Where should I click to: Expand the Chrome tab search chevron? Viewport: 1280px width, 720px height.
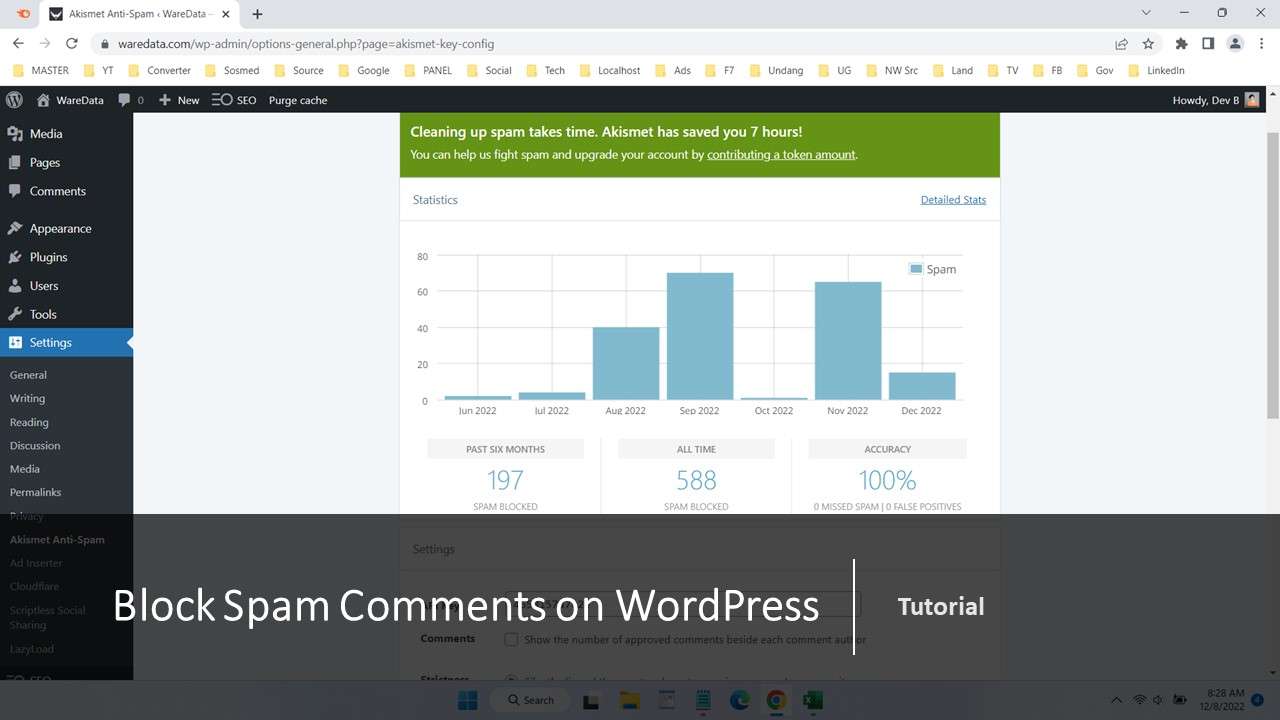1146,13
